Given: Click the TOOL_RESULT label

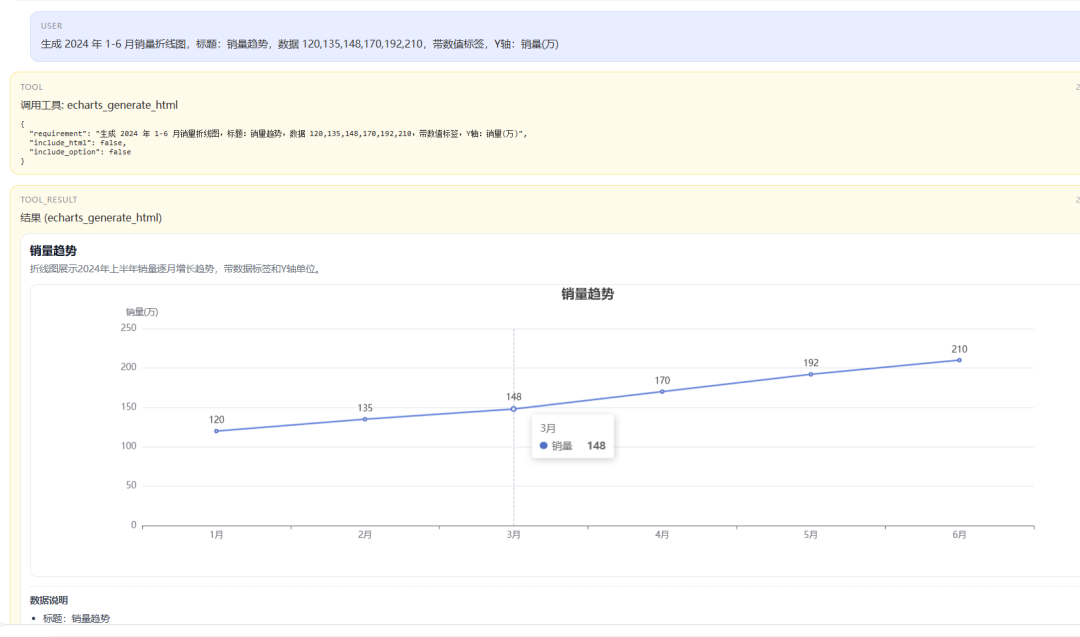Looking at the screenshot, I should click(49, 200).
